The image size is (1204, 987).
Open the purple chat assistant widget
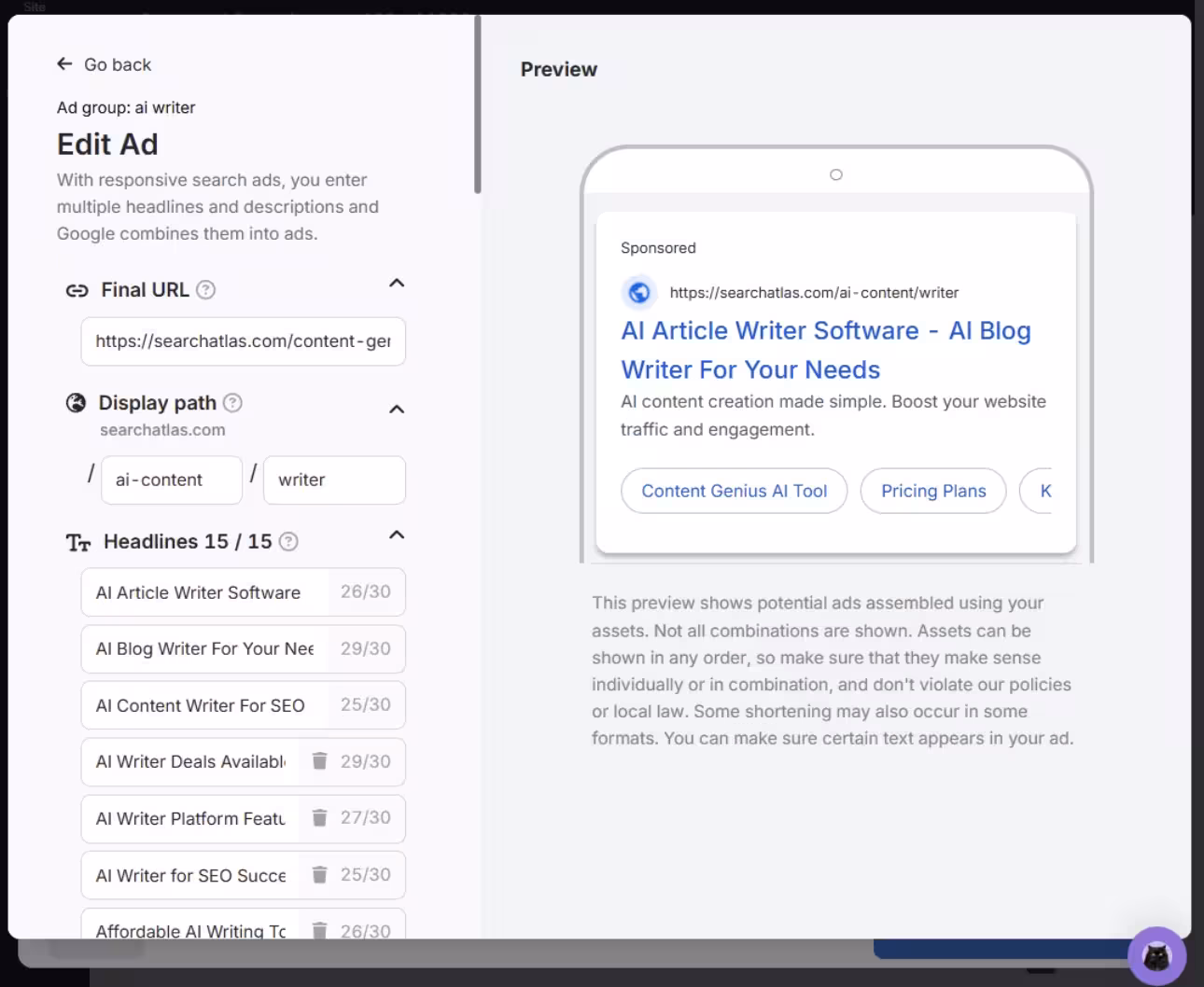click(1156, 955)
